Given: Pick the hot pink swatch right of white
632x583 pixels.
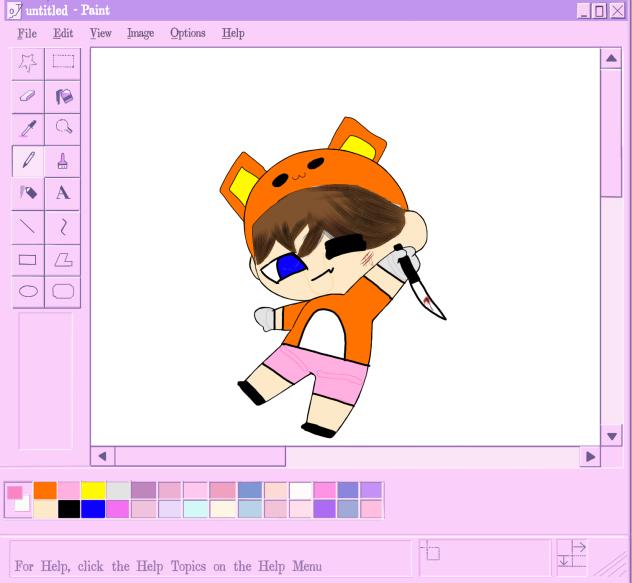Looking at the screenshot, I should coord(324,490).
